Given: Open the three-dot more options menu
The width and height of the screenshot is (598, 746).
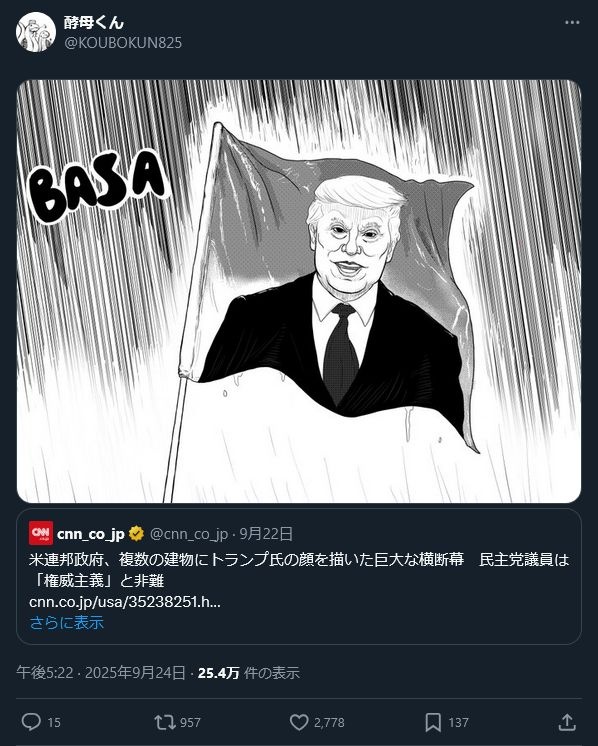Looking at the screenshot, I should 572,23.
